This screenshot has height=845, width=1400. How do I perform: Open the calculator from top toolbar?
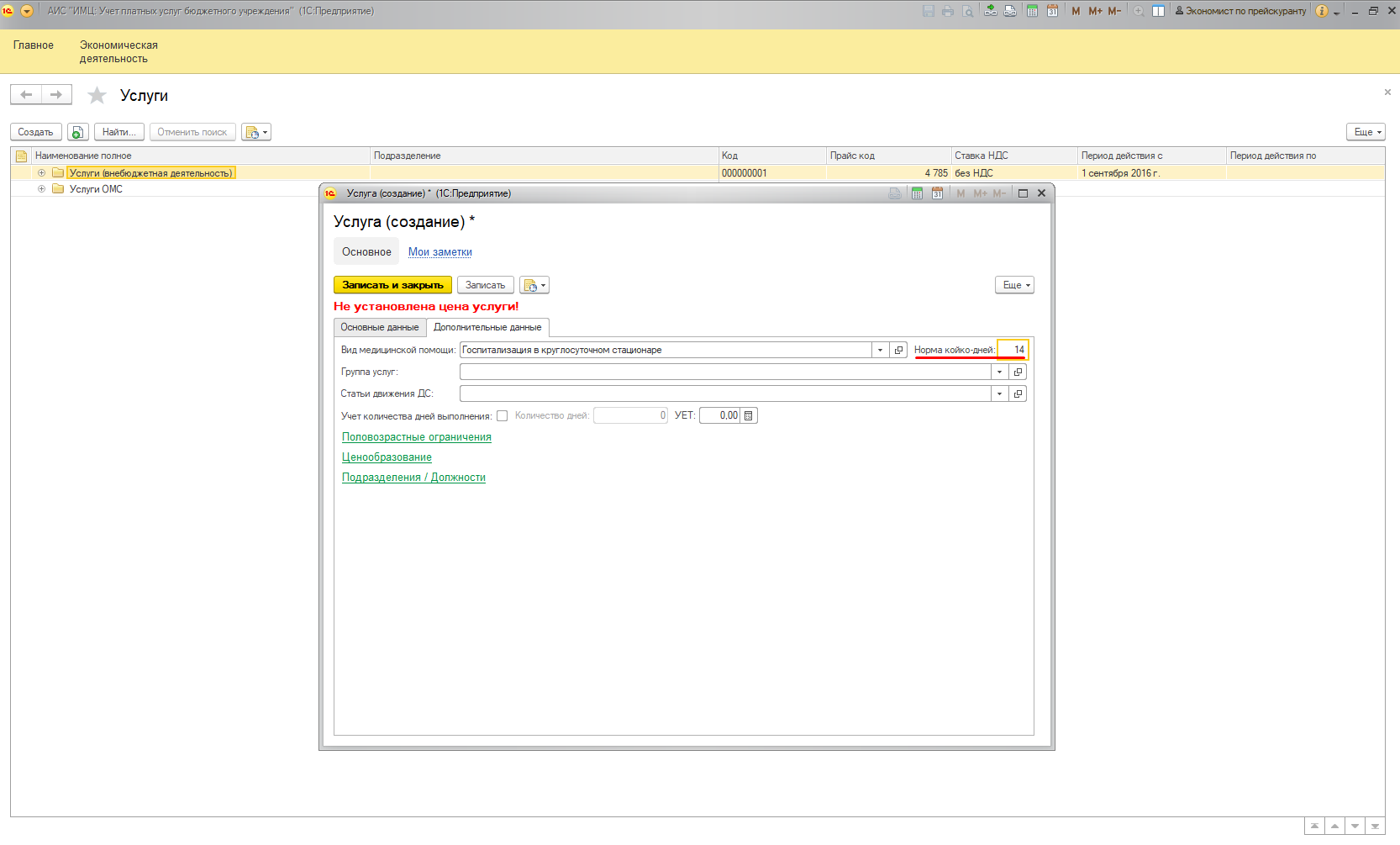pyautogui.click(x=1032, y=11)
